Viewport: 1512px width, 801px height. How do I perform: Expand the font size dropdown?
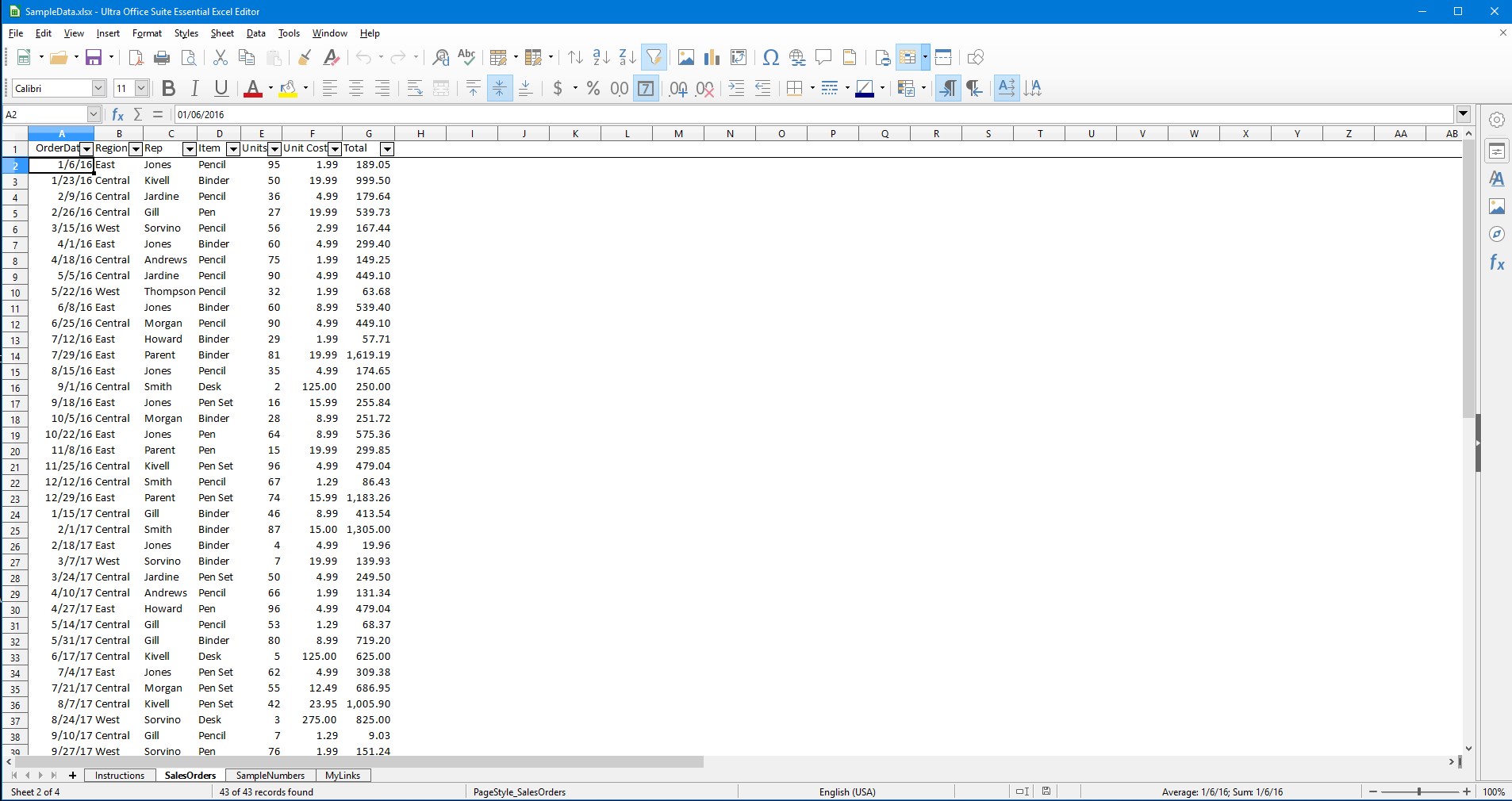(141, 88)
